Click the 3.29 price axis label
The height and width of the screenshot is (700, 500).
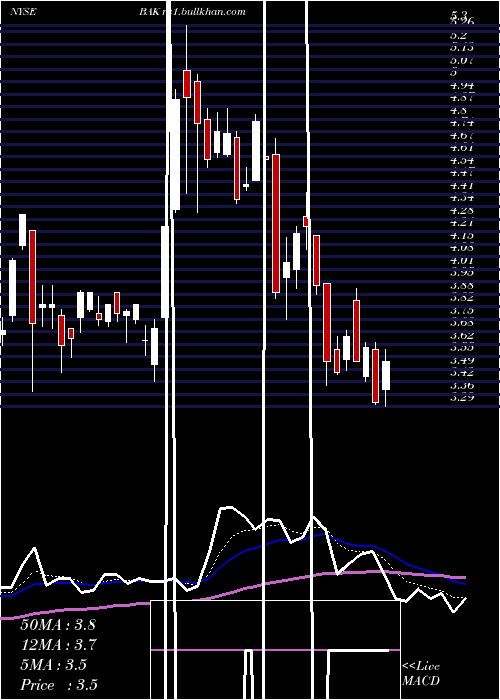click(x=462, y=397)
